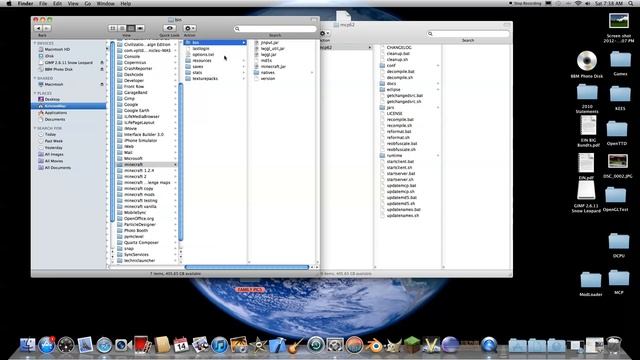Go forward in the bin Finder window

(47, 28)
